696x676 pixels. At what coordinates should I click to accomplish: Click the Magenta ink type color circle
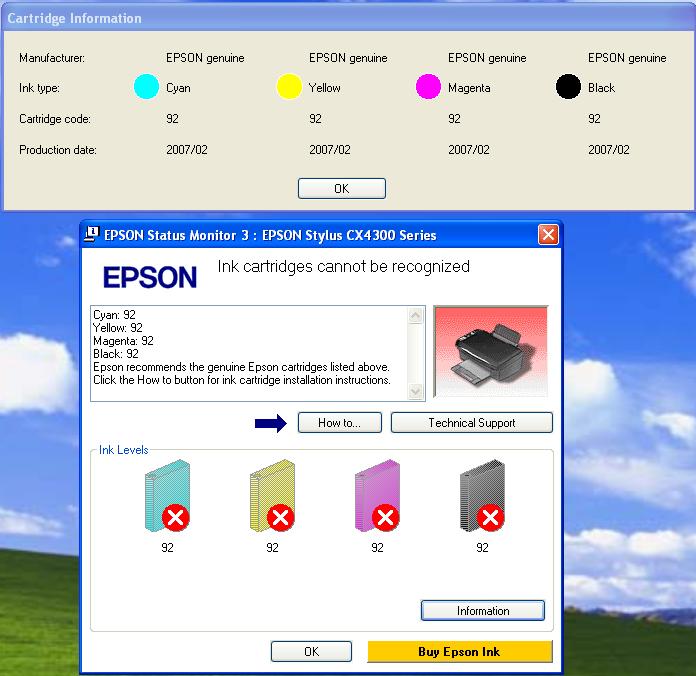pos(428,87)
